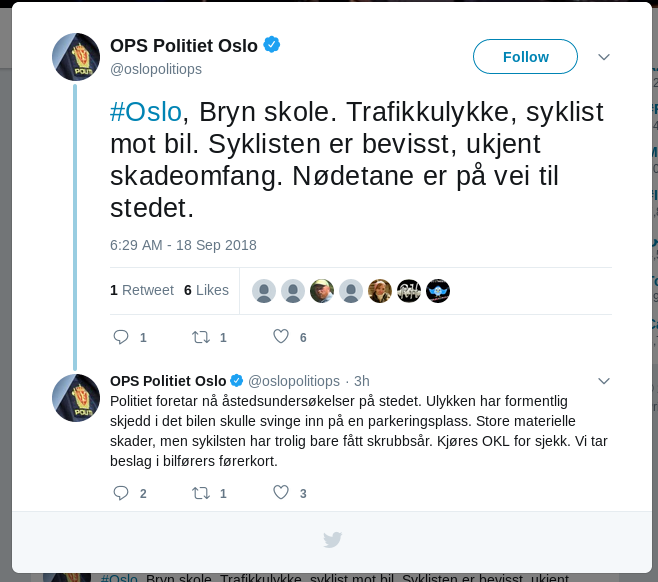The height and width of the screenshot is (582, 658).
Task: Retweet the follow-up tweet about åstedsundersøkelser
Action: (x=199, y=493)
